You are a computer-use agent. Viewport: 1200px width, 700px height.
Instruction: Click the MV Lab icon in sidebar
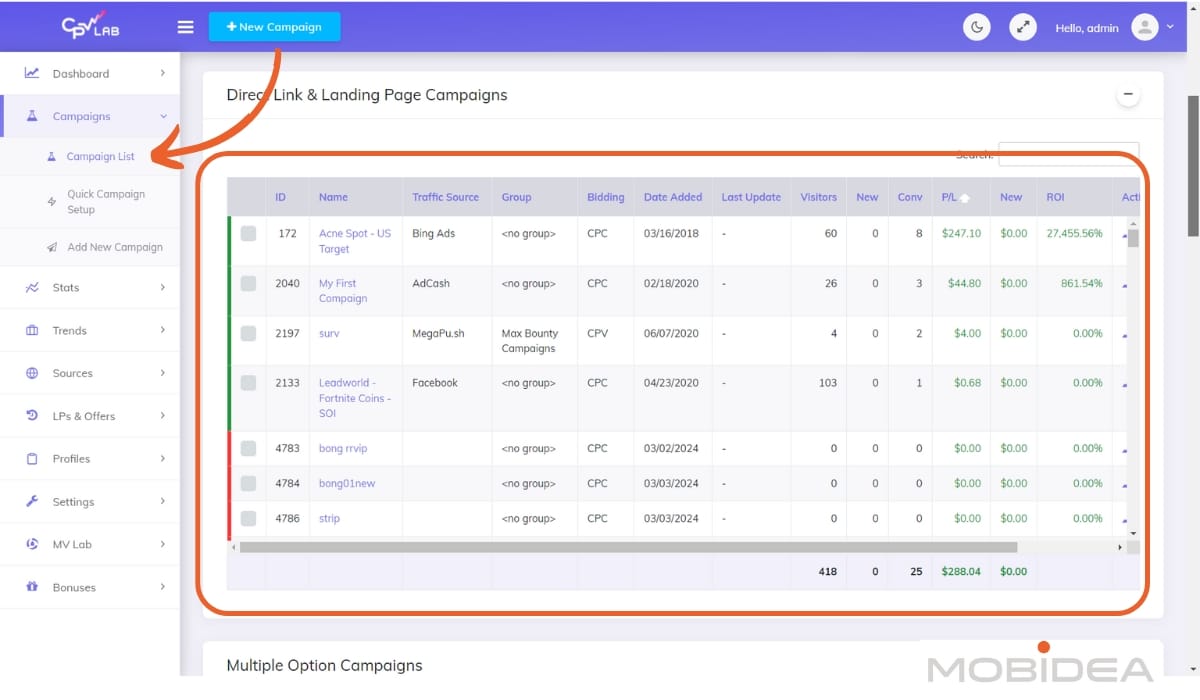[x=32, y=544]
